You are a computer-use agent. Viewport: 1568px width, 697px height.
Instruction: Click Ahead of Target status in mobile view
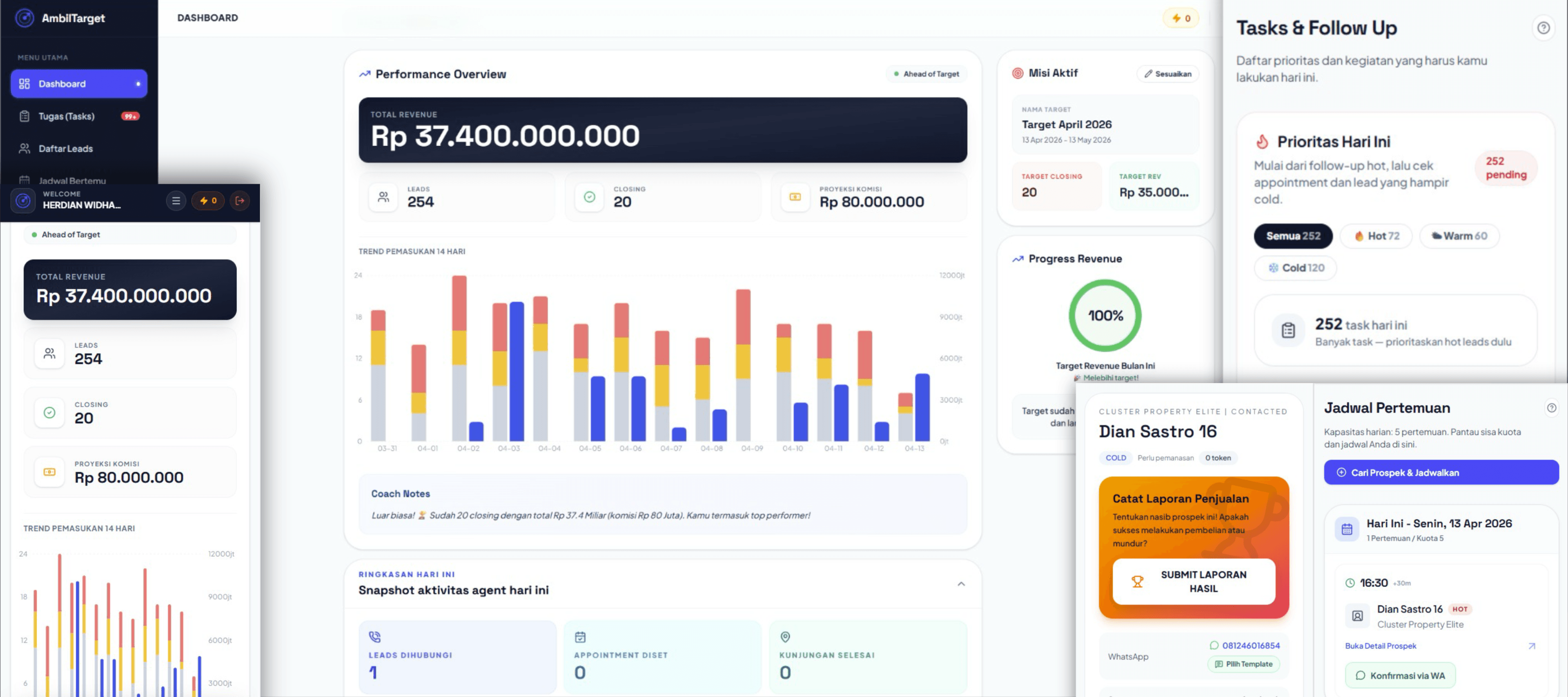[x=130, y=235]
